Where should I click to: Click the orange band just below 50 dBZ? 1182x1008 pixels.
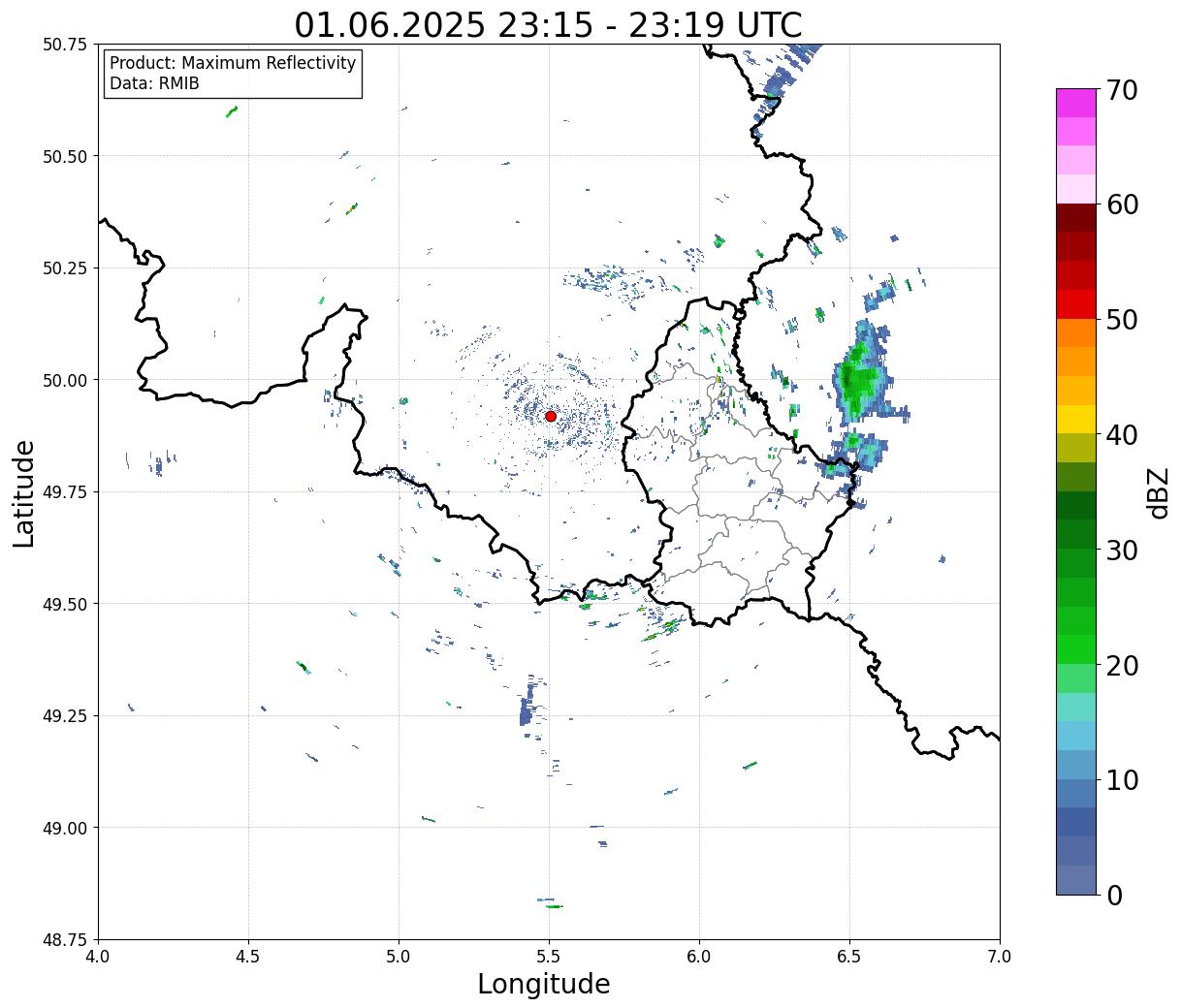point(1076,332)
